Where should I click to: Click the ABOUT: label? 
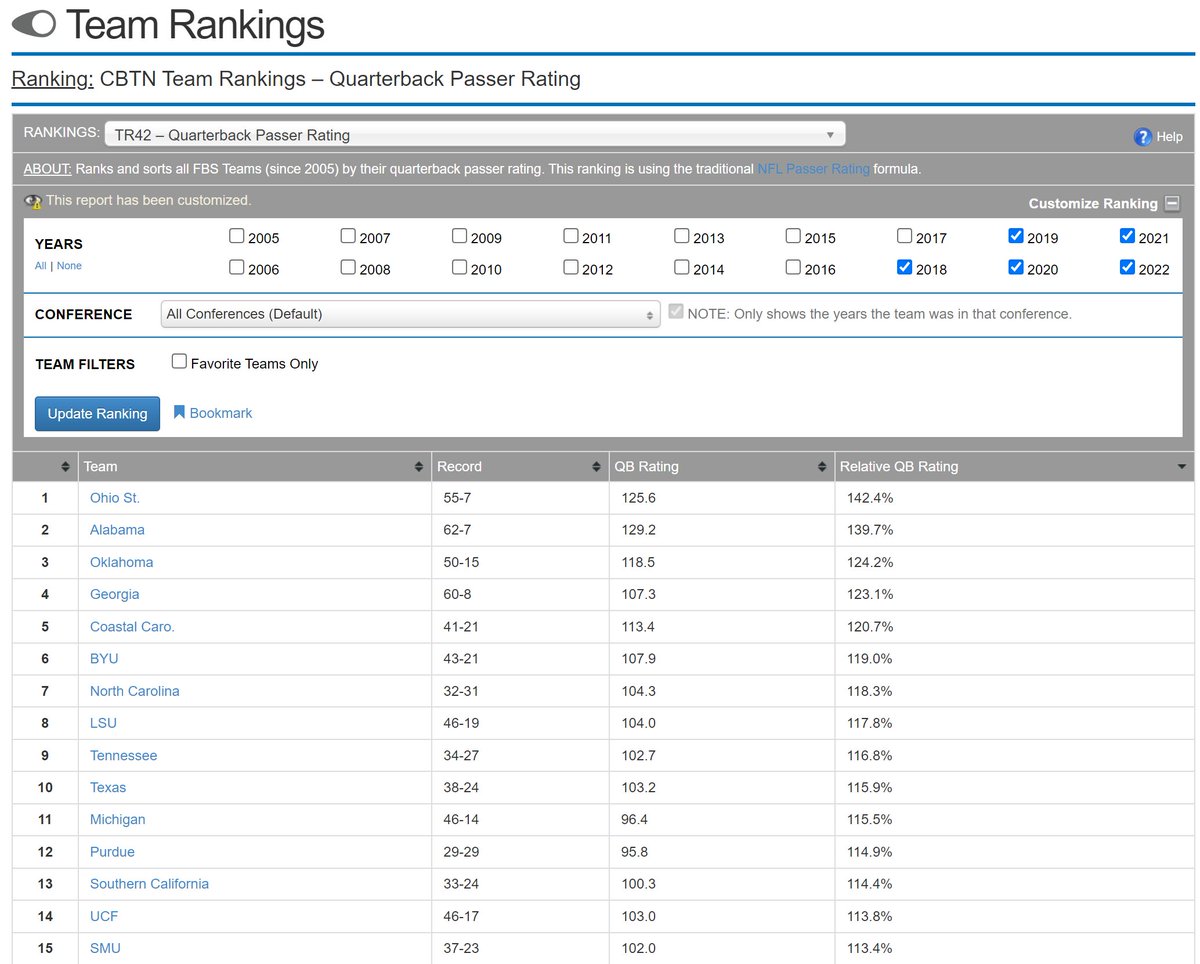(x=47, y=169)
